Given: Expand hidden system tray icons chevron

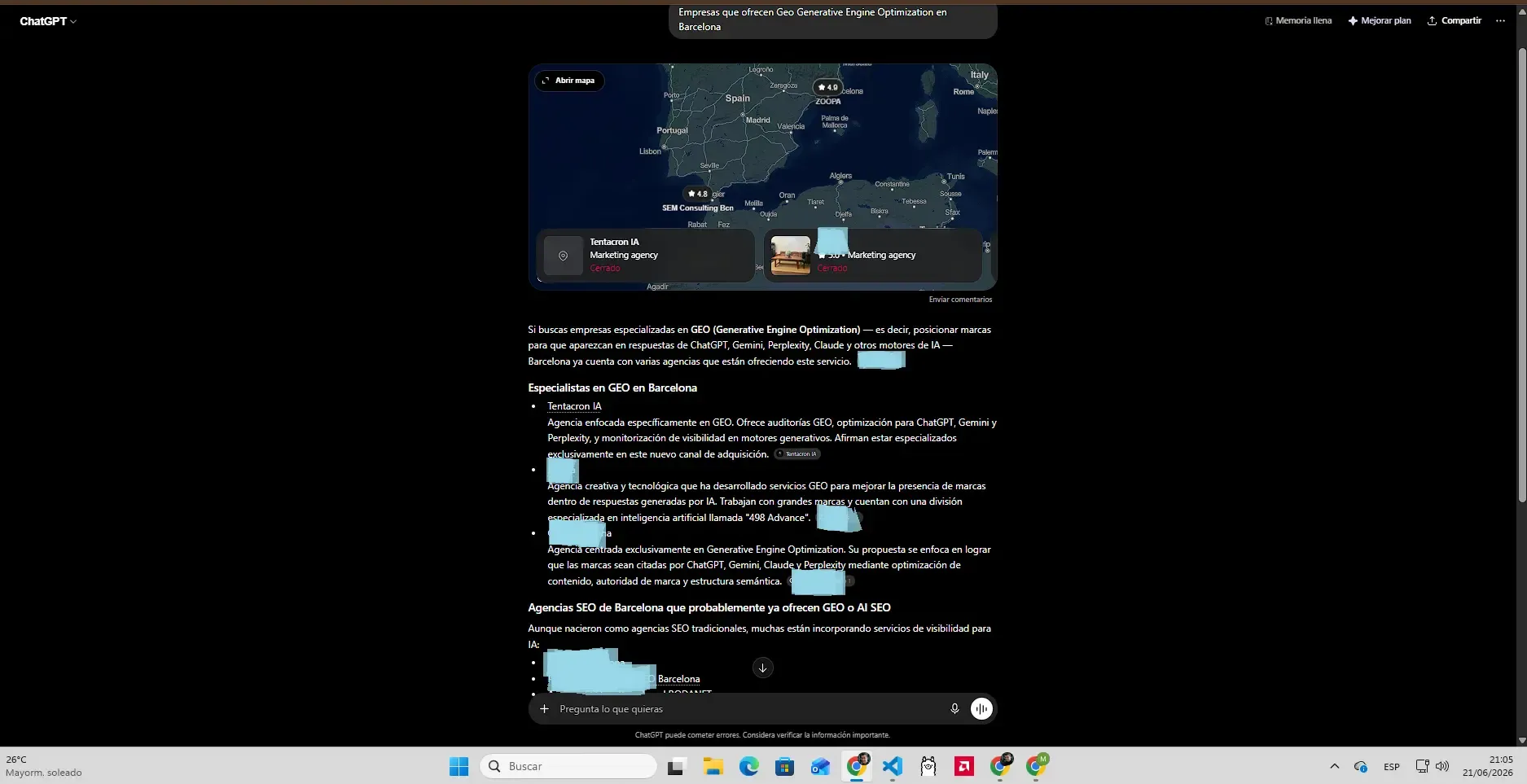Looking at the screenshot, I should click(x=1334, y=766).
